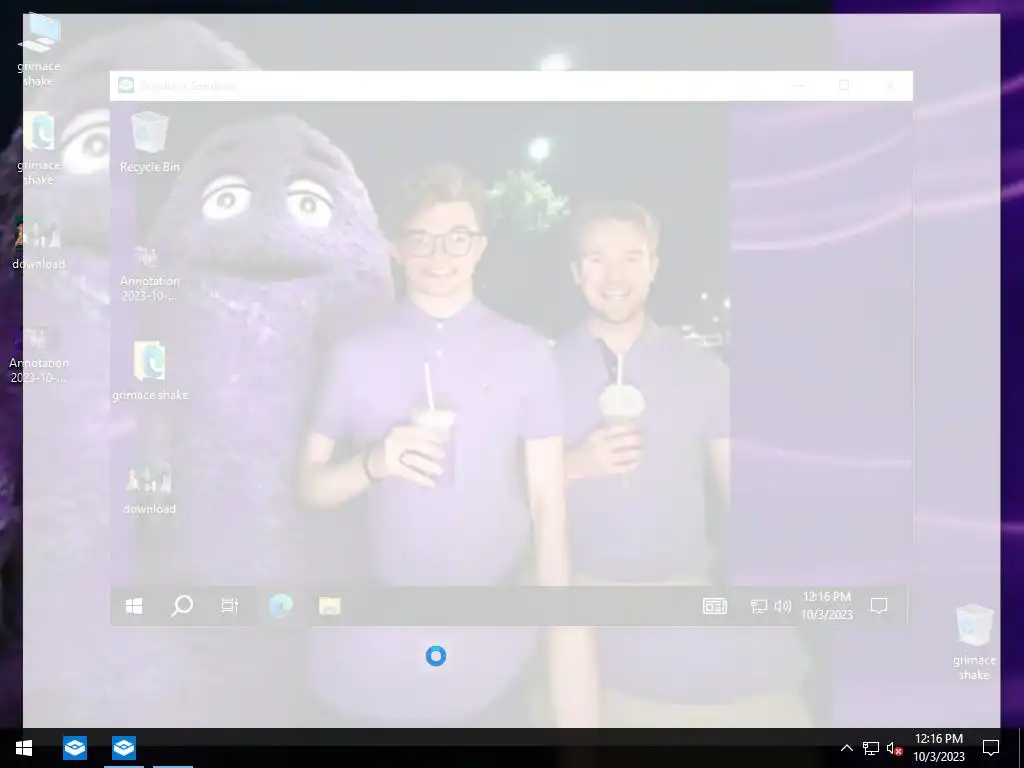Open the host notification center icon
The width and height of the screenshot is (1024, 768).
(x=991, y=748)
